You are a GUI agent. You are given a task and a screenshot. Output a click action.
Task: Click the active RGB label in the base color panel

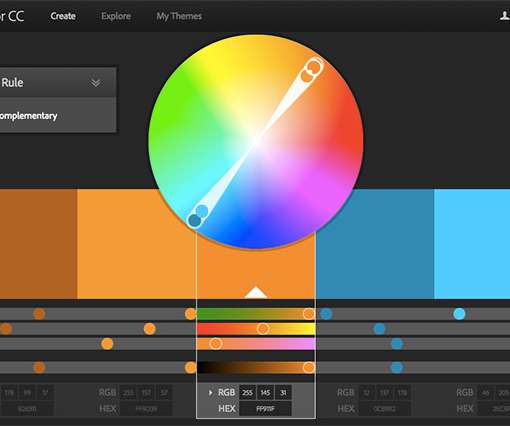tap(227, 393)
